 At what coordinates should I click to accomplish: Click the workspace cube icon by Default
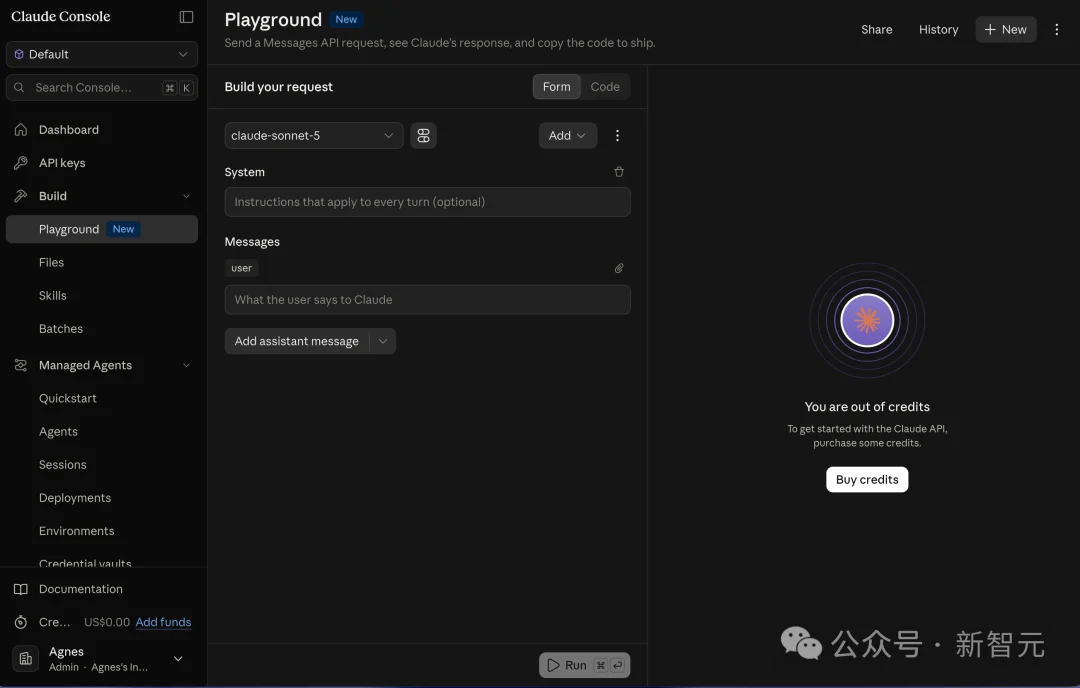pos(19,54)
